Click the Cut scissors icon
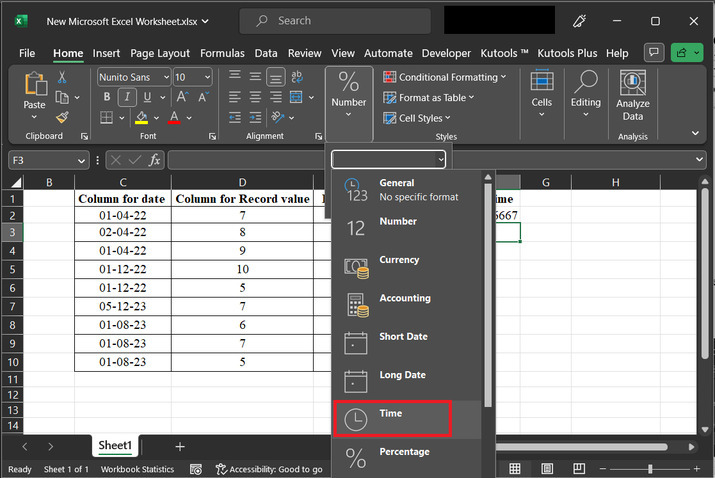 coord(62,77)
